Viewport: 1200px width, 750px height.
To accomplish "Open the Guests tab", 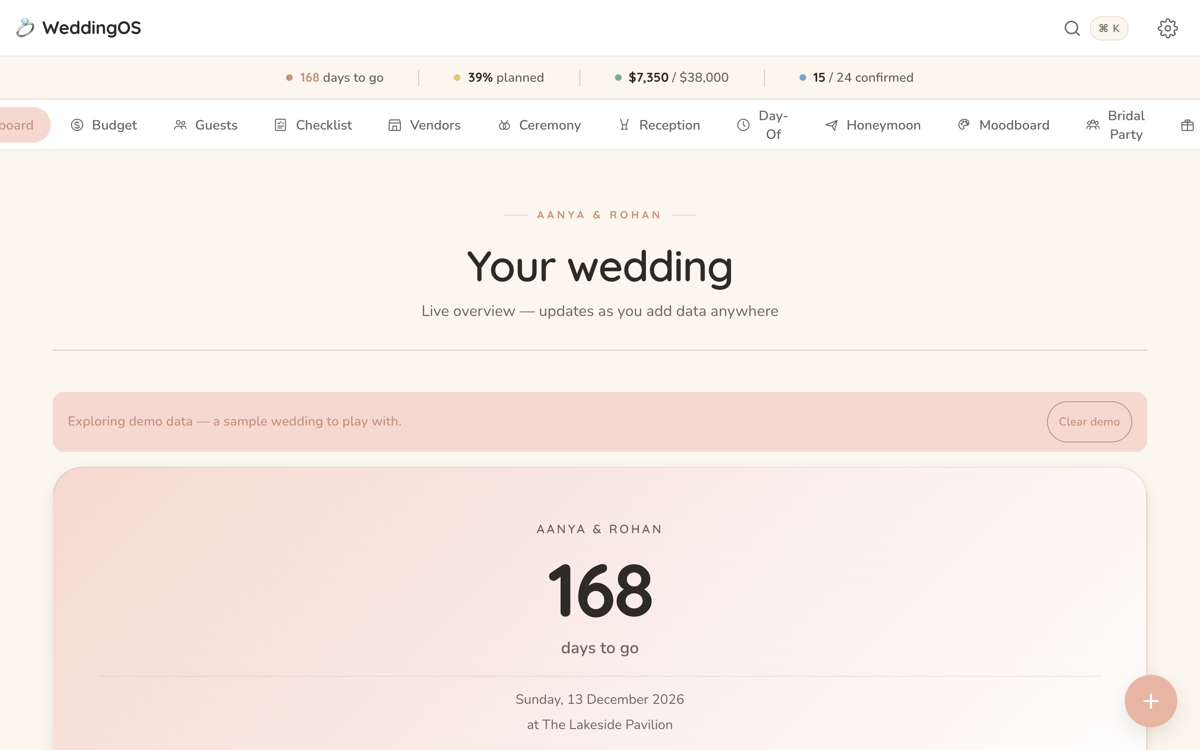I will 205,125.
